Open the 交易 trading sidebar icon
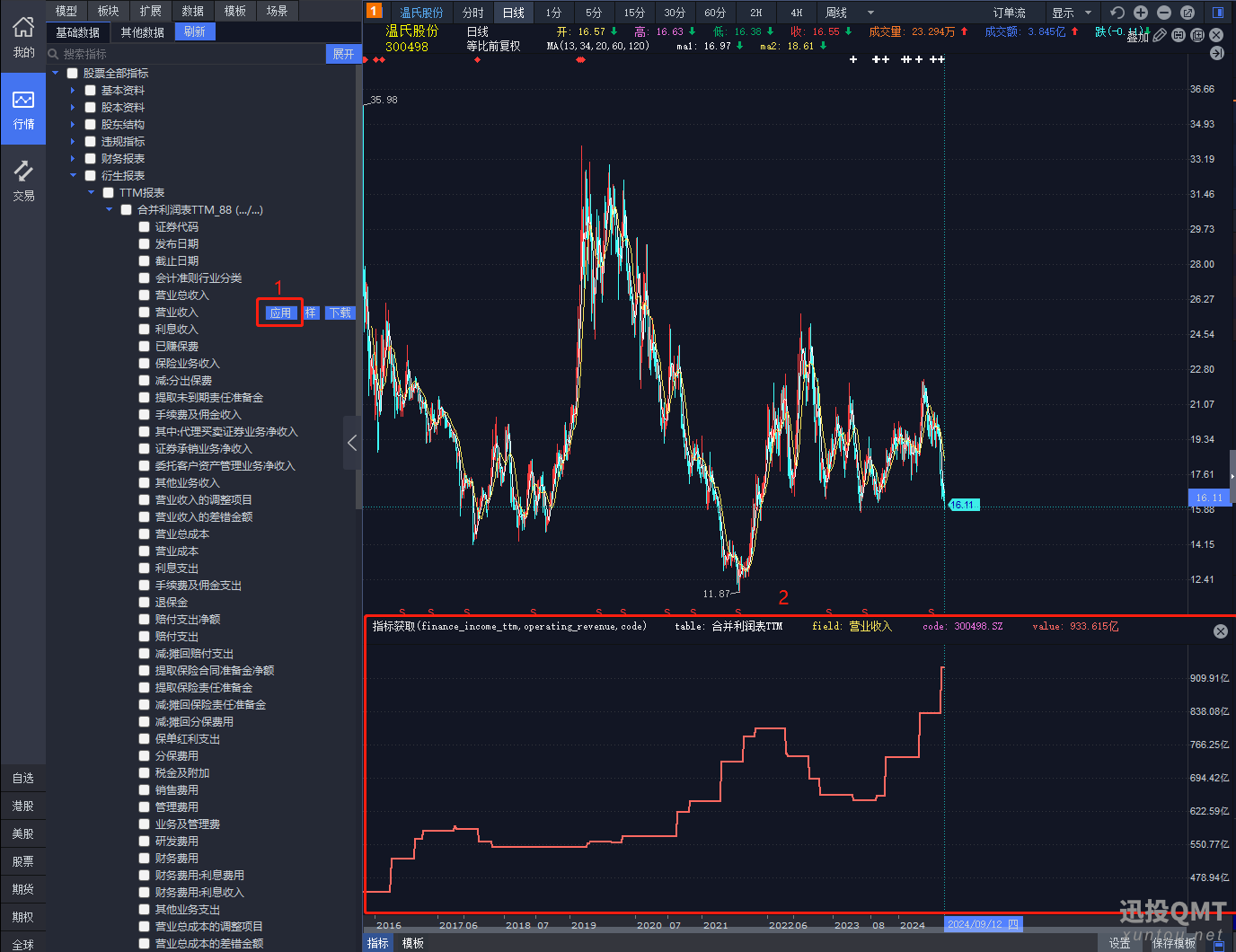The height and width of the screenshot is (952, 1236). (x=23, y=180)
